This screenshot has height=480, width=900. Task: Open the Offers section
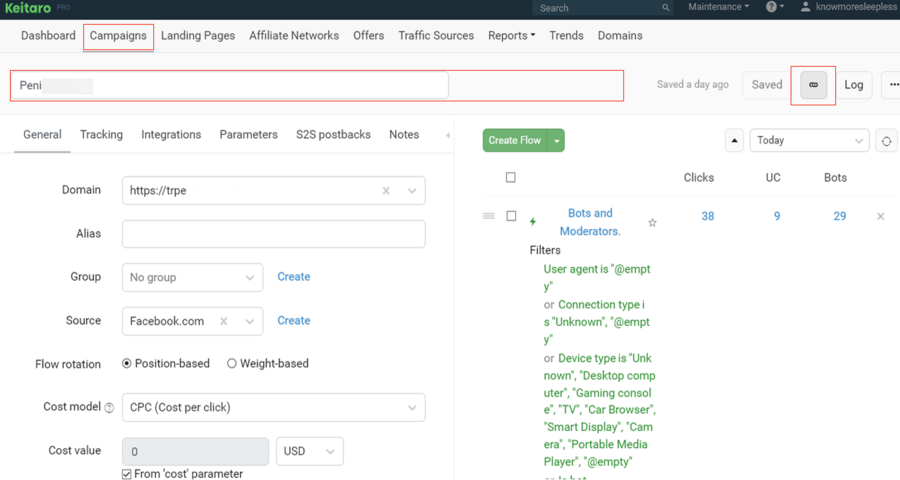click(x=368, y=36)
